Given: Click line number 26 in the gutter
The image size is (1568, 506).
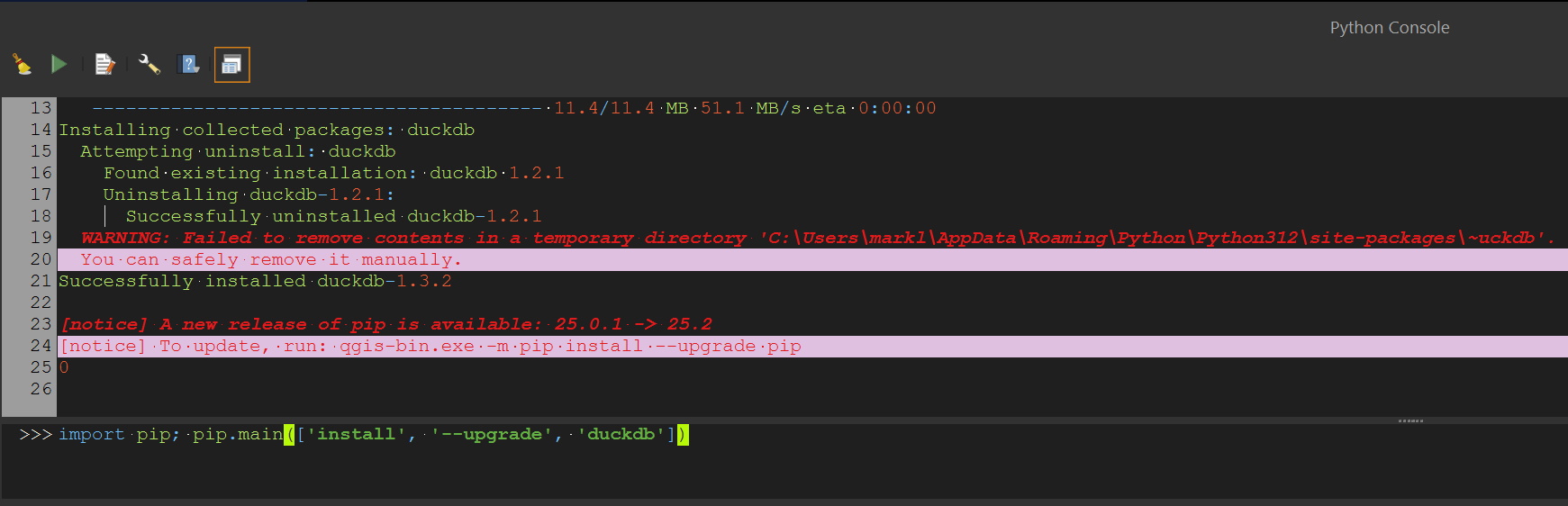Looking at the screenshot, I should pos(40,389).
